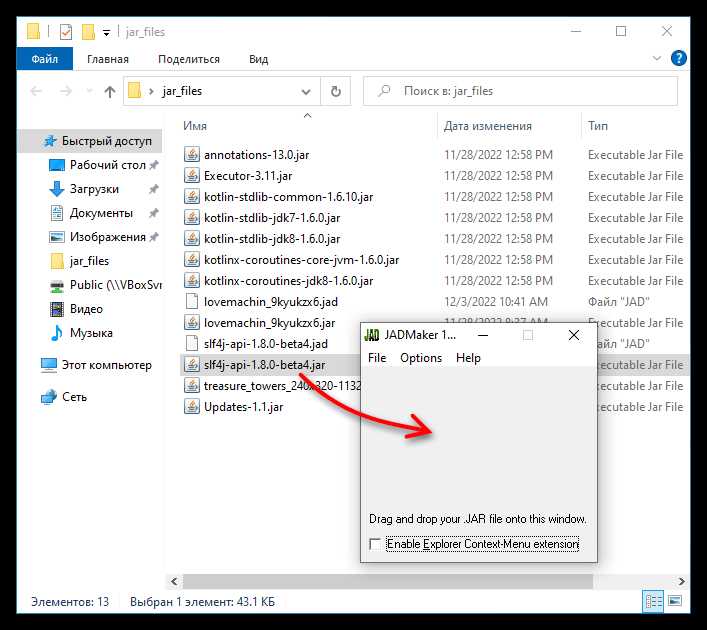Open Customize Quick Access Toolbar dropdown
This screenshot has height=630, width=707.
click(106, 32)
